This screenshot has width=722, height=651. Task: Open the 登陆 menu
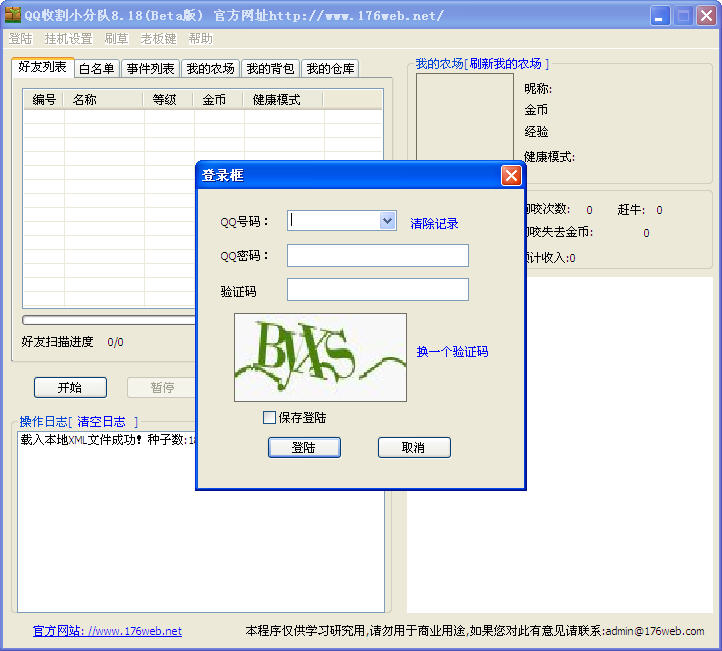point(21,39)
